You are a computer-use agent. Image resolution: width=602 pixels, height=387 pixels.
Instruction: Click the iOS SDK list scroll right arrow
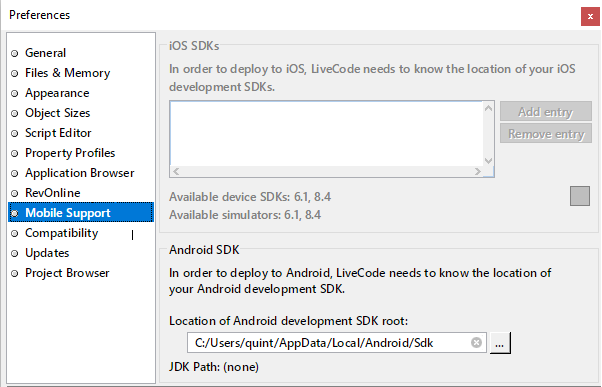pos(478,172)
